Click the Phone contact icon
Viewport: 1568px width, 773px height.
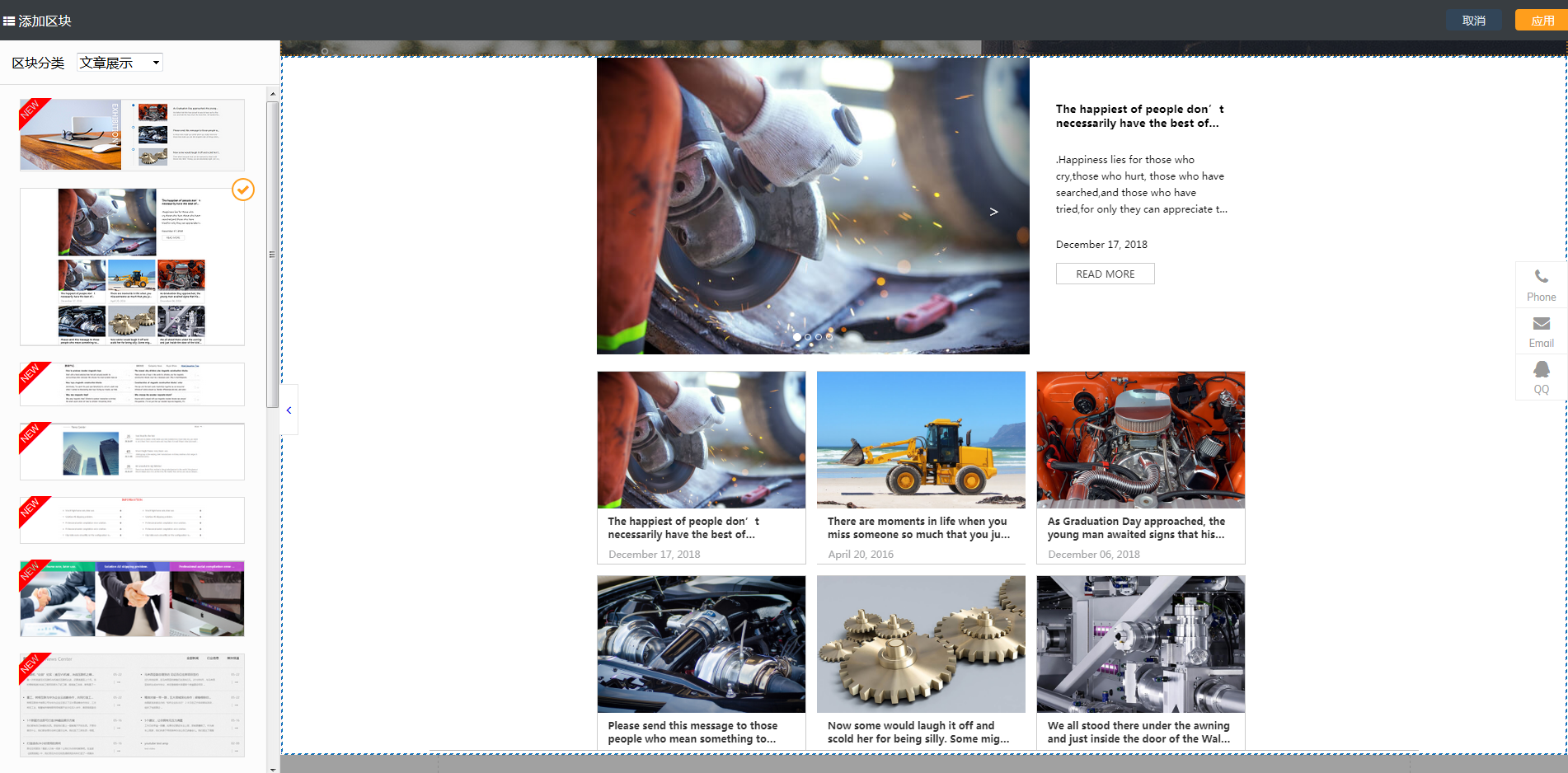[1541, 278]
